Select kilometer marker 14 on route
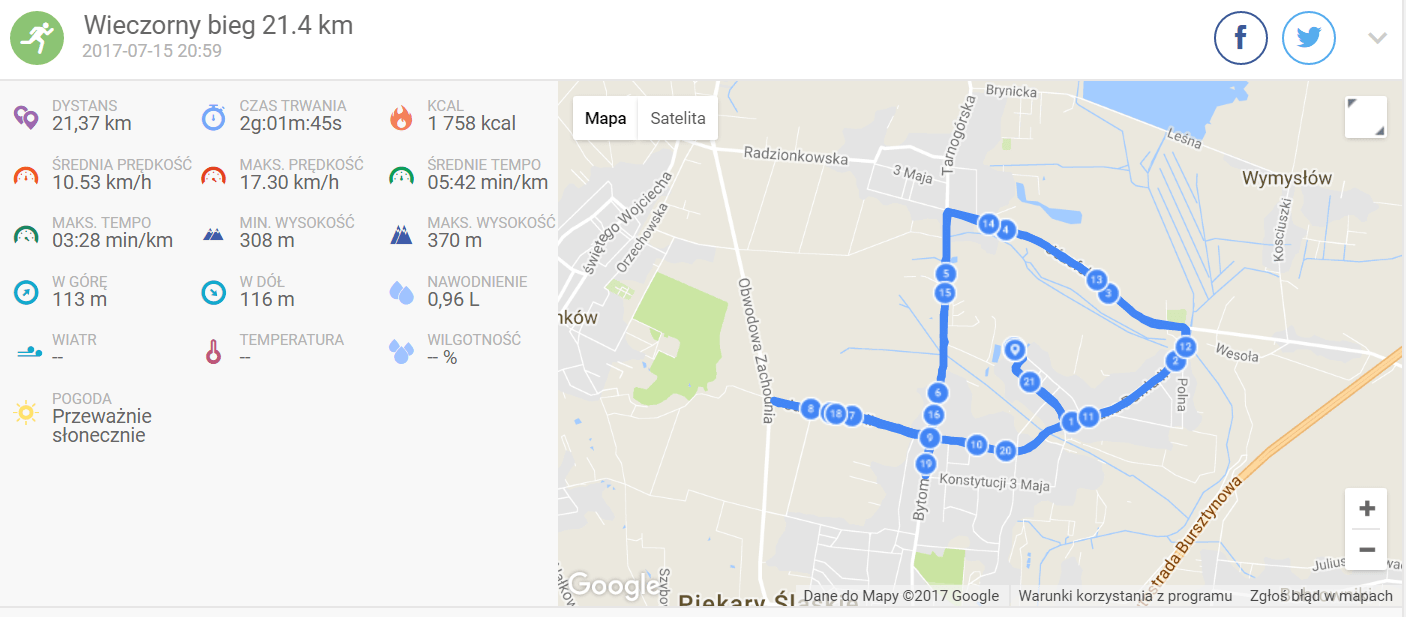Viewport: 1406px width, 617px height. pyautogui.click(x=988, y=224)
